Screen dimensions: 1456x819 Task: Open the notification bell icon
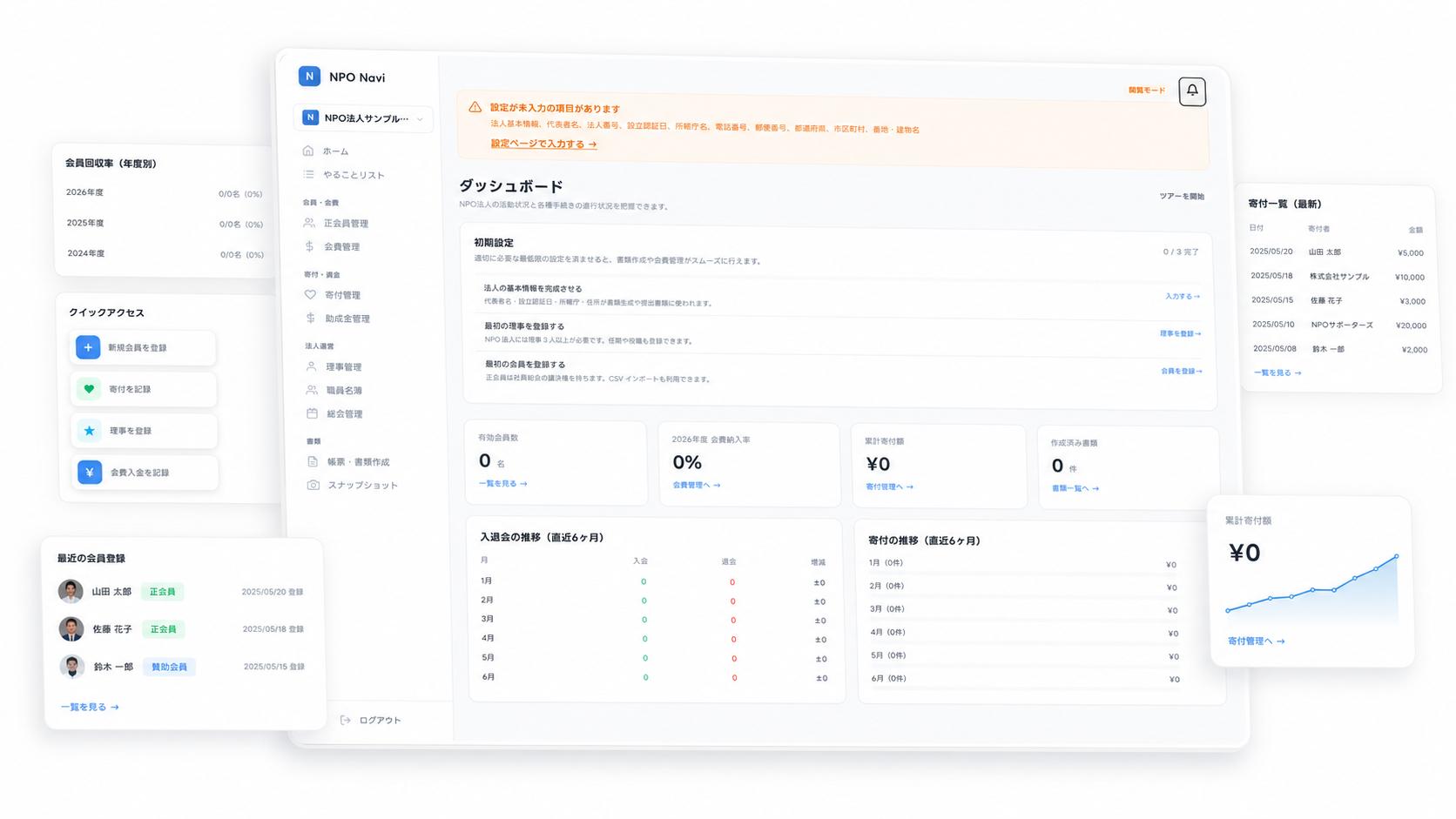click(x=1192, y=91)
